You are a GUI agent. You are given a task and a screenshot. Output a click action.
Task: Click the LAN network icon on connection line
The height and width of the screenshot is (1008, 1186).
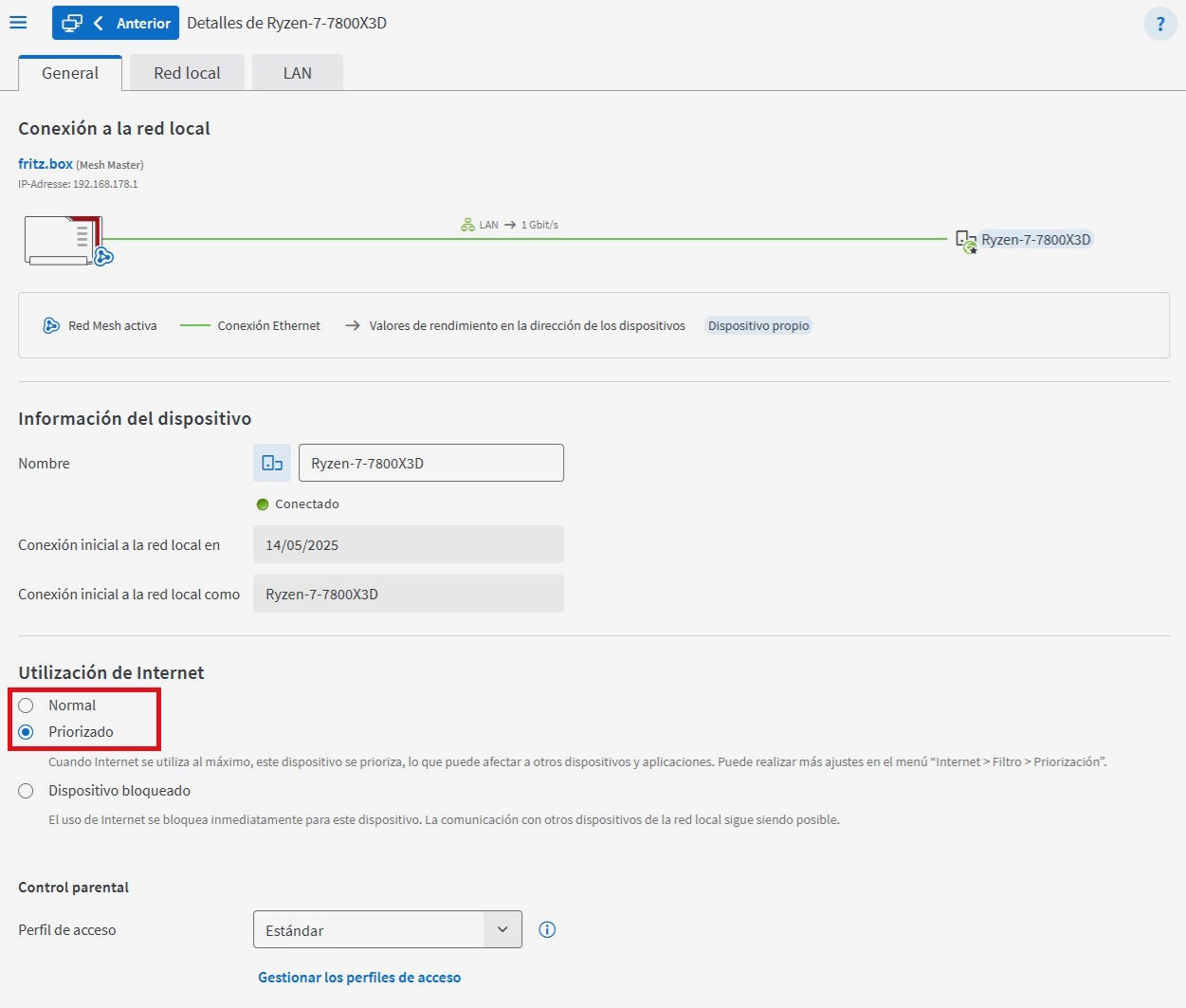[x=467, y=225]
